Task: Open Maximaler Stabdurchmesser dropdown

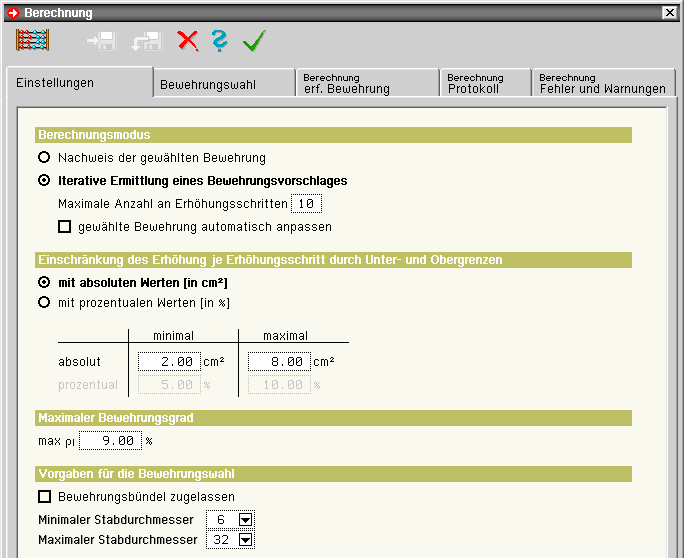Action: (245, 541)
